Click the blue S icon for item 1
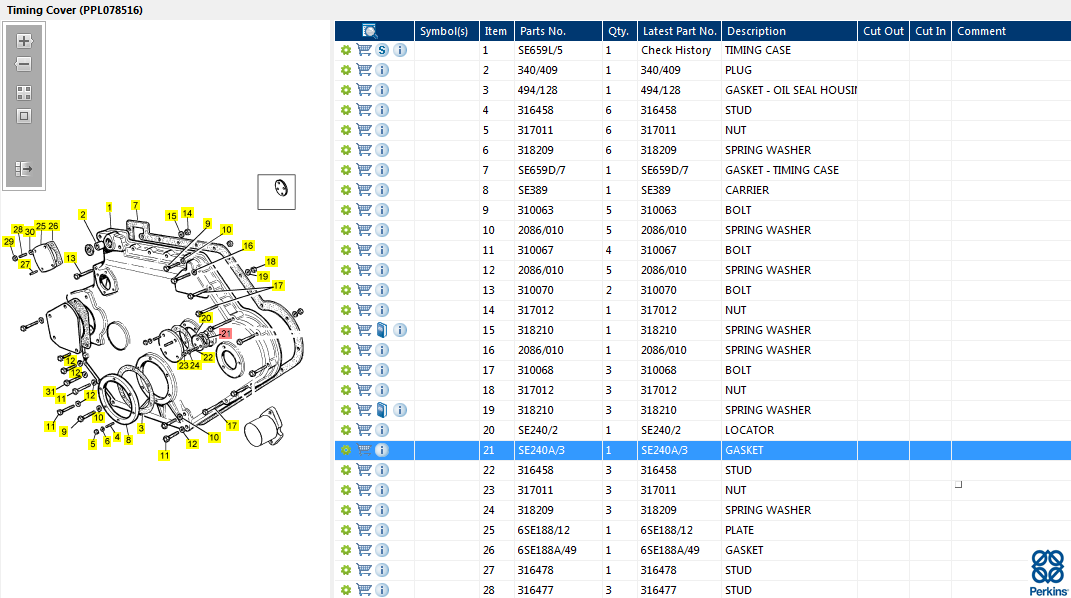The height and width of the screenshot is (598, 1071). pyautogui.click(x=382, y=50)
